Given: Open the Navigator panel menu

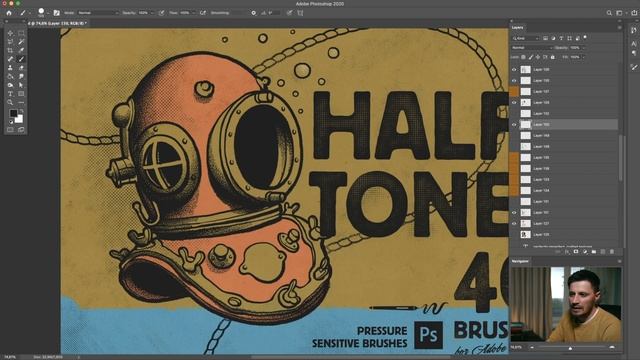Looking at the screenshot, I should pyautogui.click(x=620, y=261).
